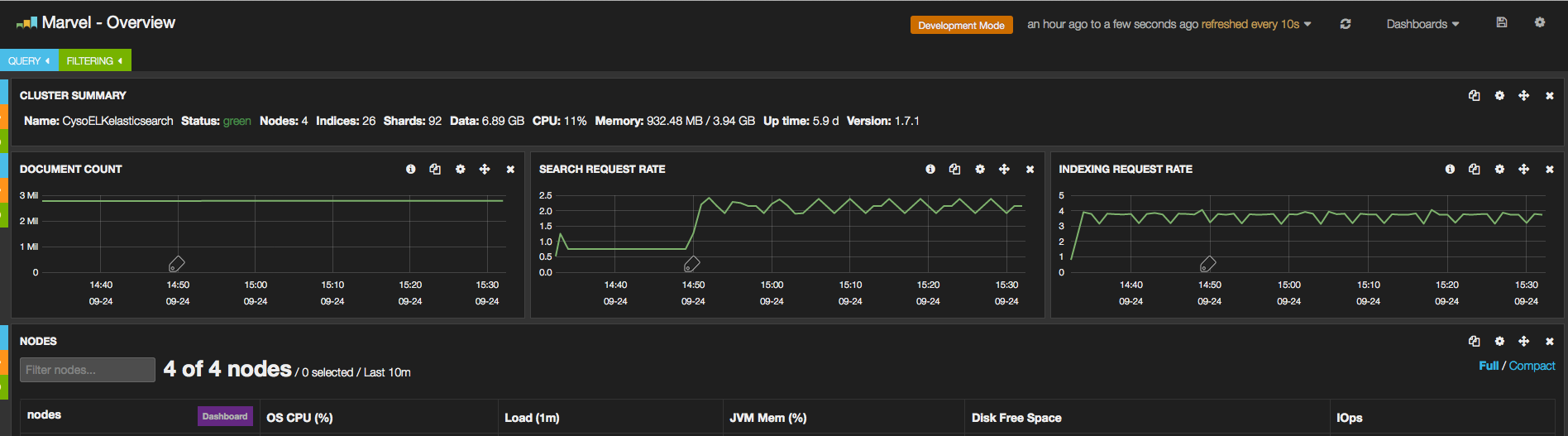Click move icon on Indexing Request Rate panel
This screenshot has height=436, width=1568.
tap(1523, 169)
